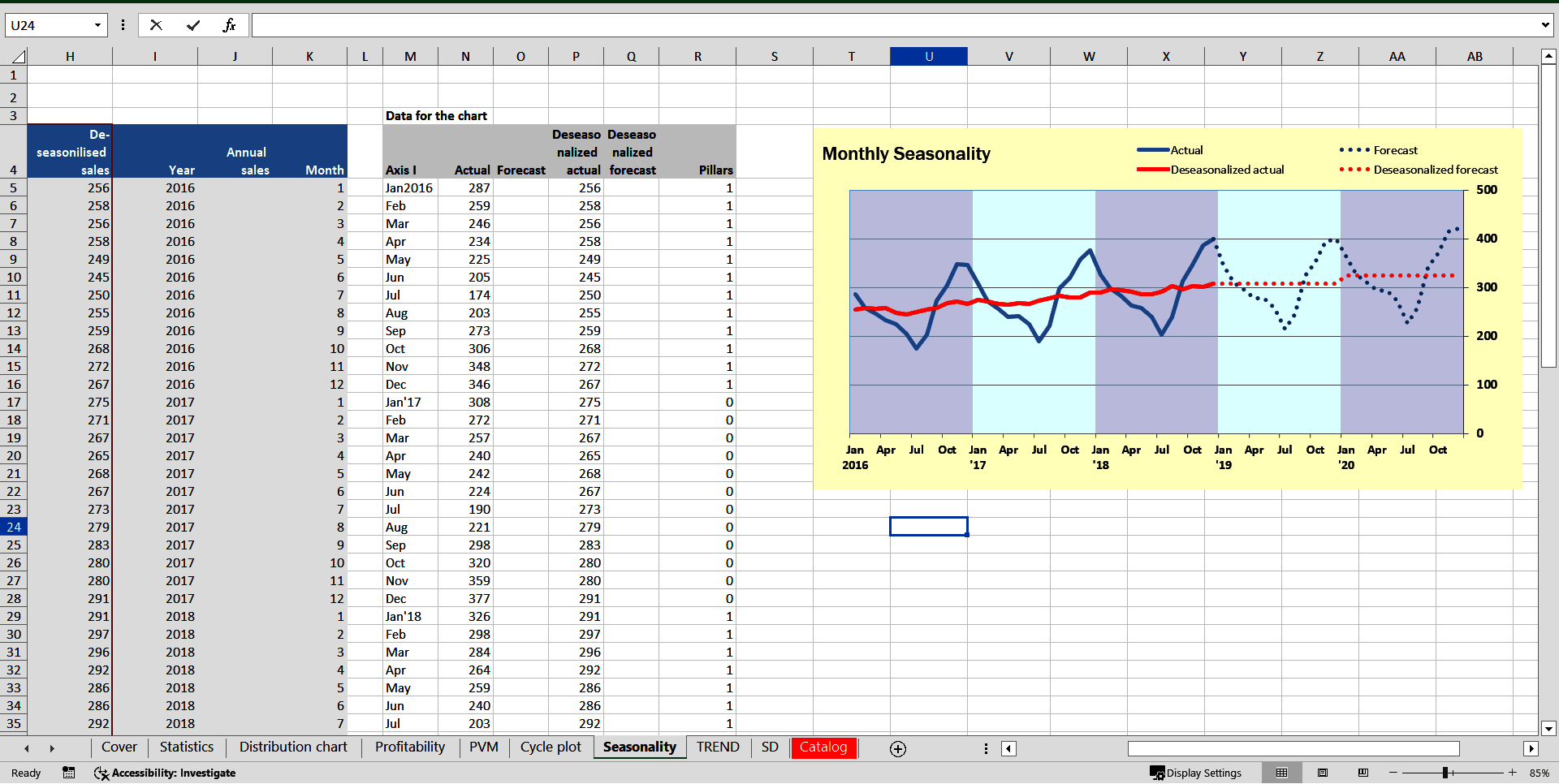Click the Select All corner triangle
Viewport: 1559px width, 784px height.
pyautogui.click(x=18, y=56)
